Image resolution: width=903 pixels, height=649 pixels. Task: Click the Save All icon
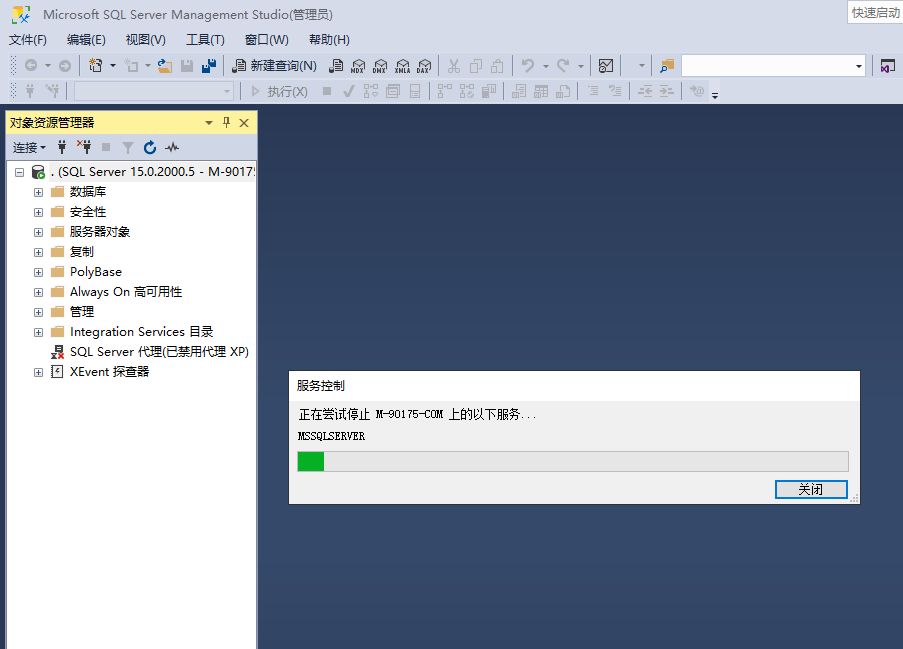coord(209,66)
